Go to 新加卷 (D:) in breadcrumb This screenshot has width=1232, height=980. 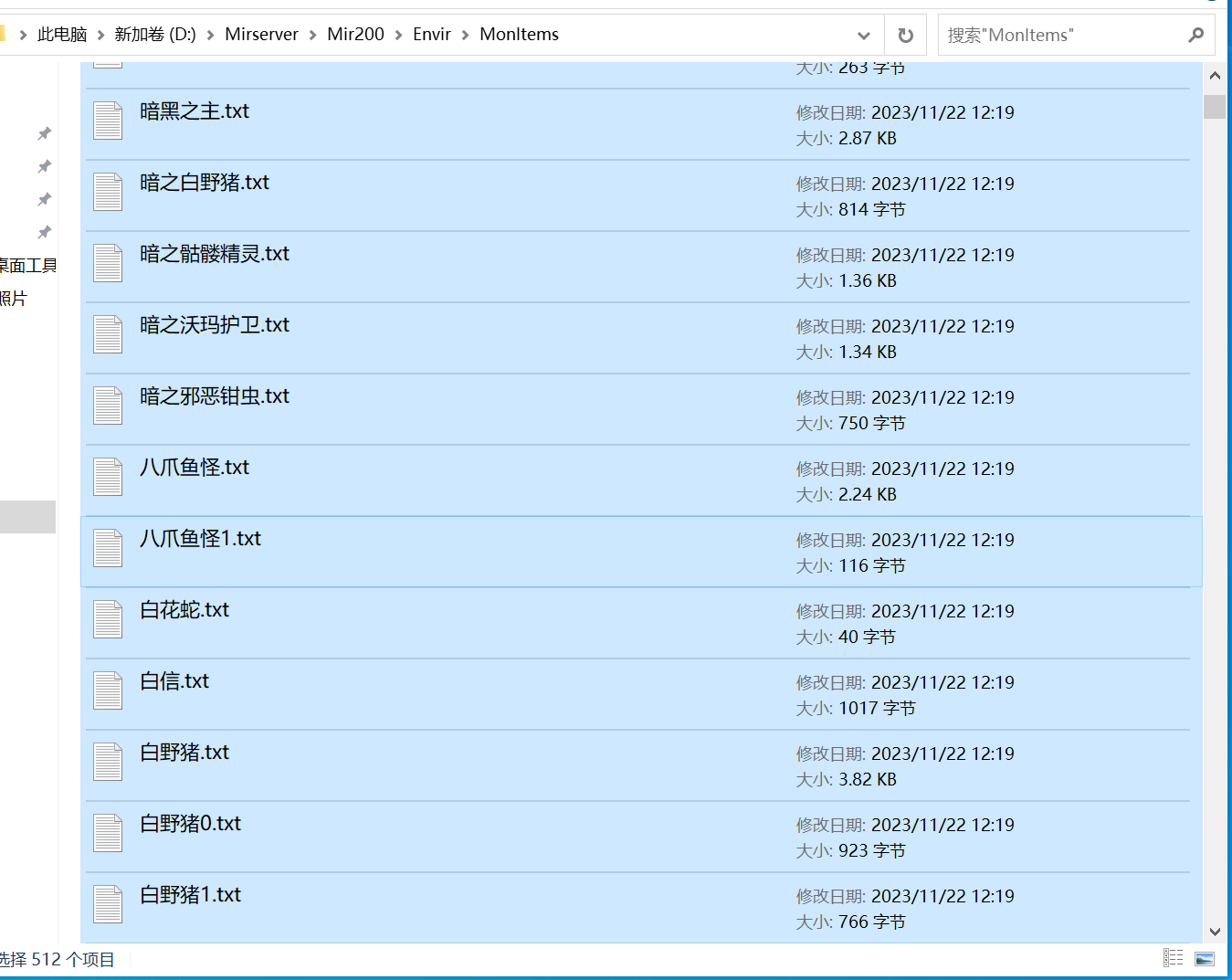click(x=155, y=35)
